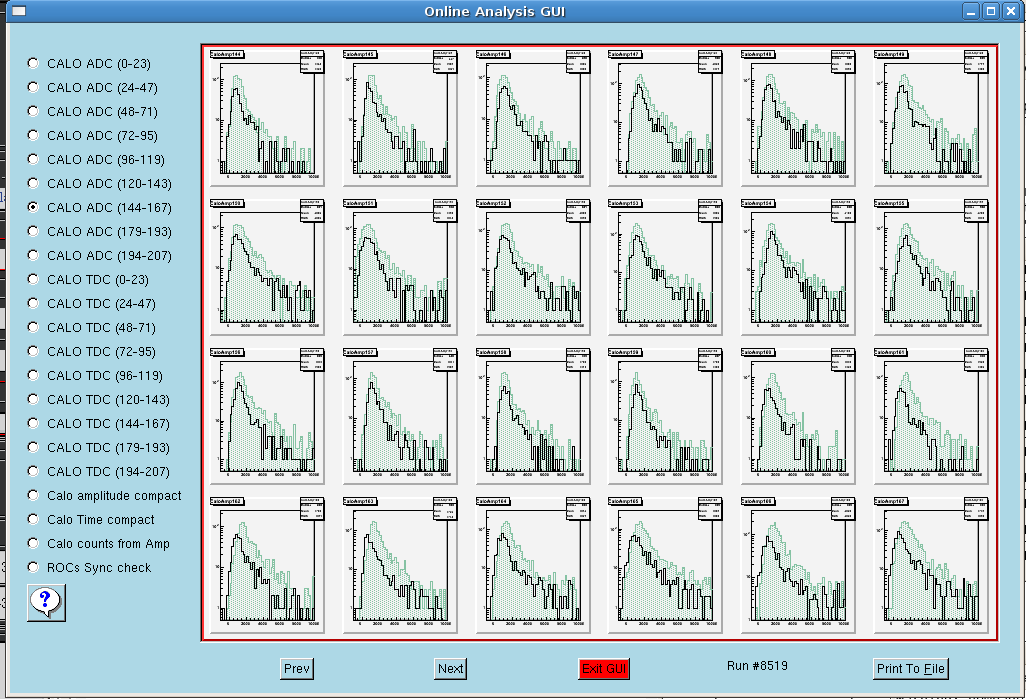Open CaloAmp156 histogram plot
Screen dimensions: 1026x699
pos(267,416)
